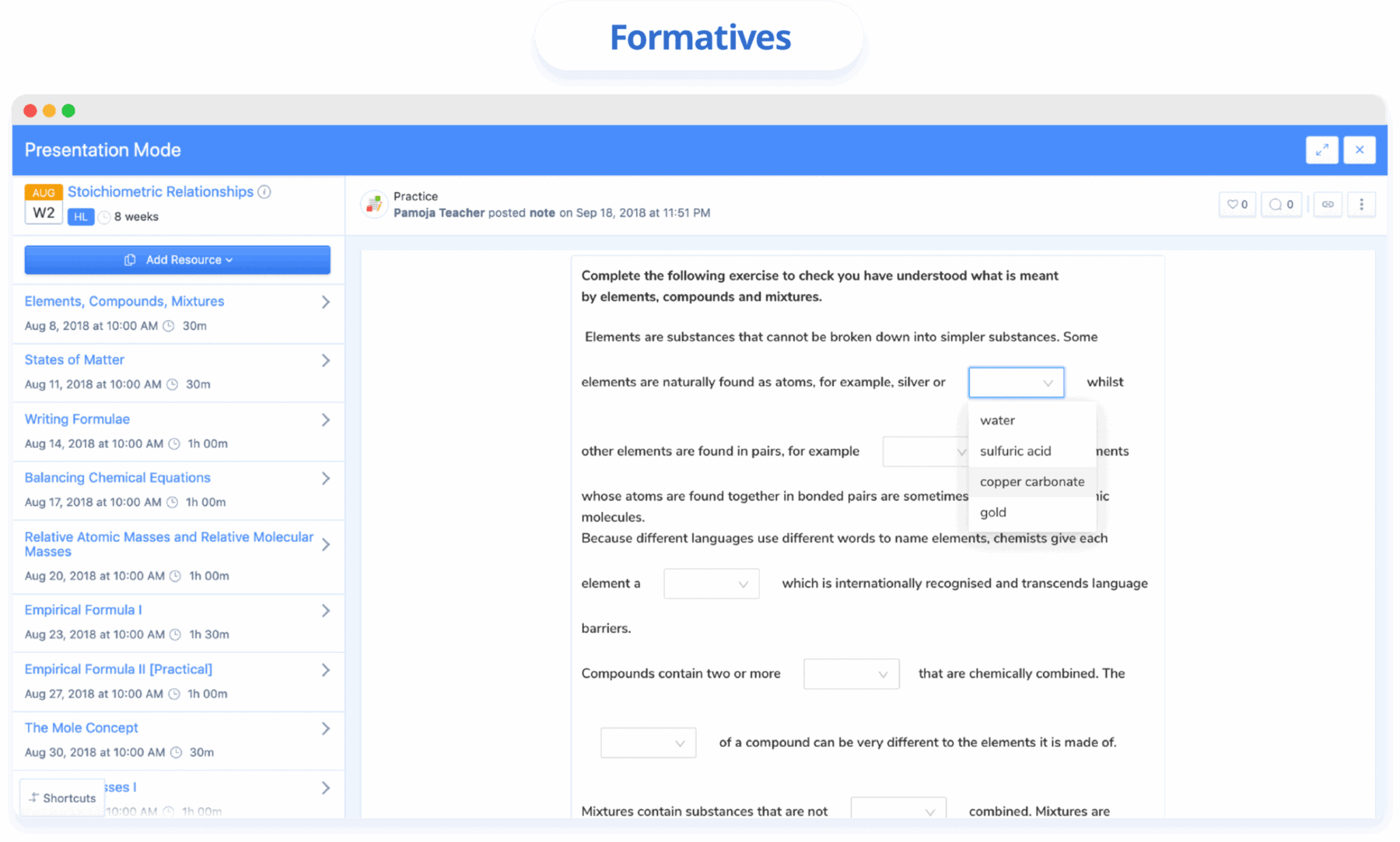Click the AUG W2 date badge
Screen dimensions: 1400x842
pos(44,205)
